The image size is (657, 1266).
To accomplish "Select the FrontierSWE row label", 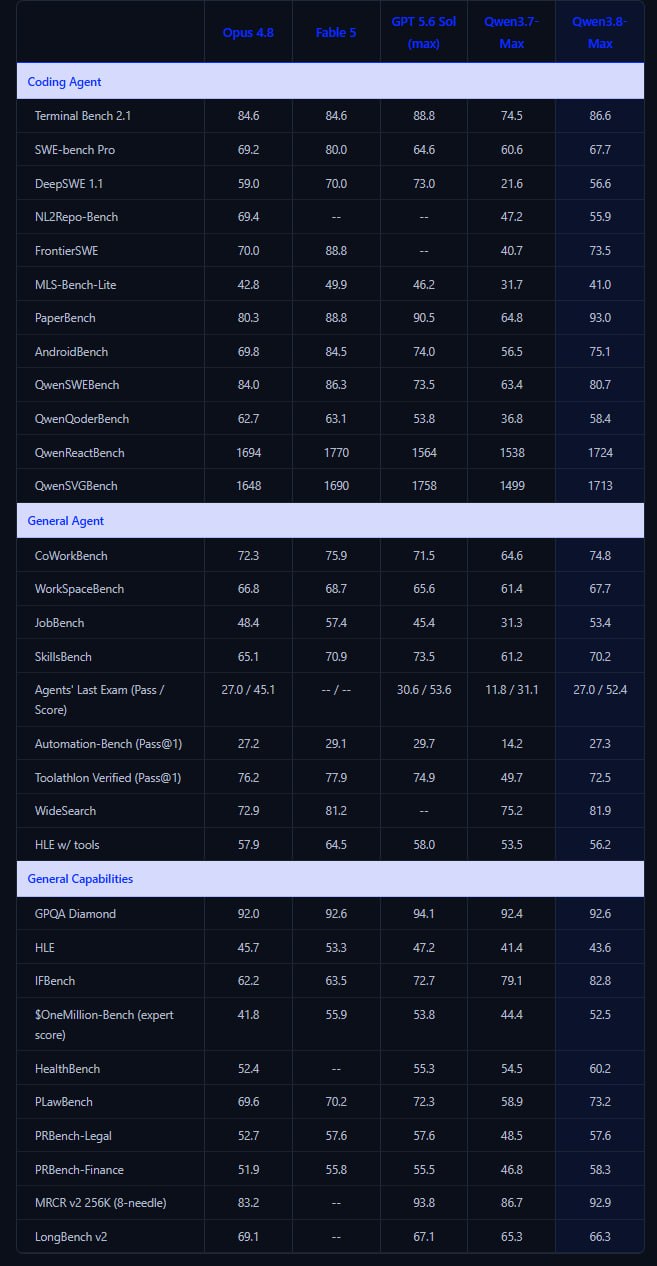I will [x=66, y=251].
